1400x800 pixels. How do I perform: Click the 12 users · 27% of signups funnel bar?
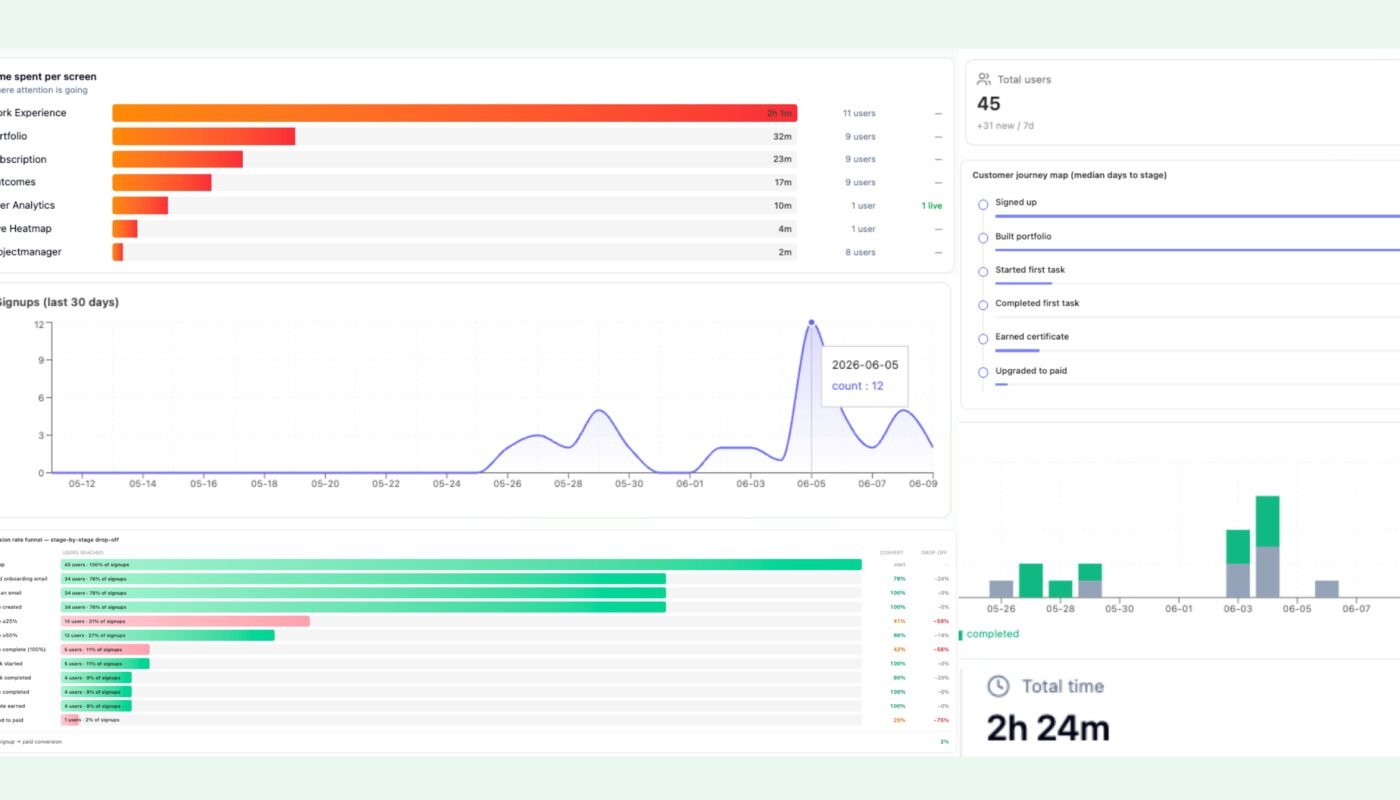point(168,635)
